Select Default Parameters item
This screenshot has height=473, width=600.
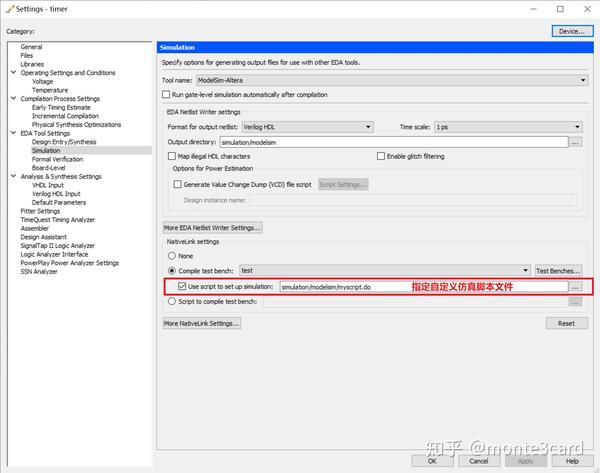pos(59,202)
